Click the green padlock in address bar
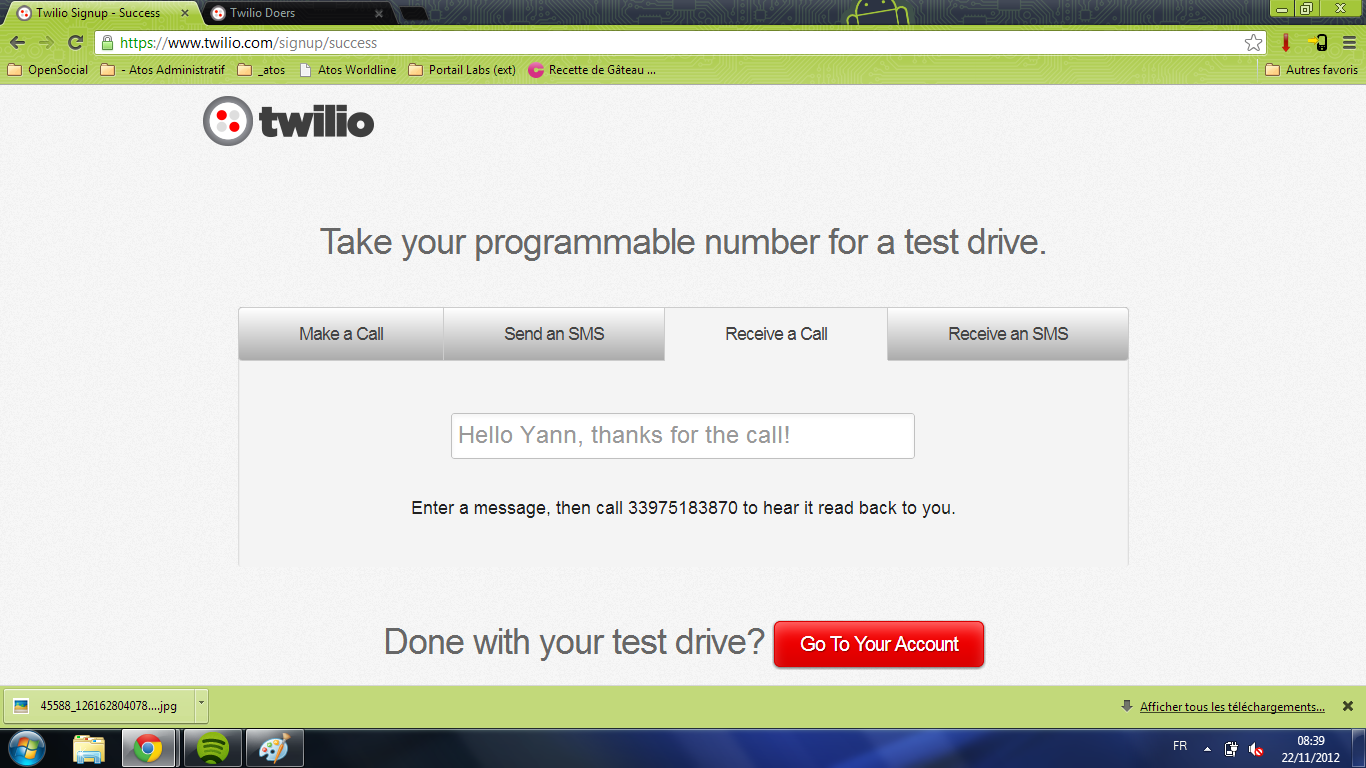The image size is (1366, 768). click(x=107, y=43)
